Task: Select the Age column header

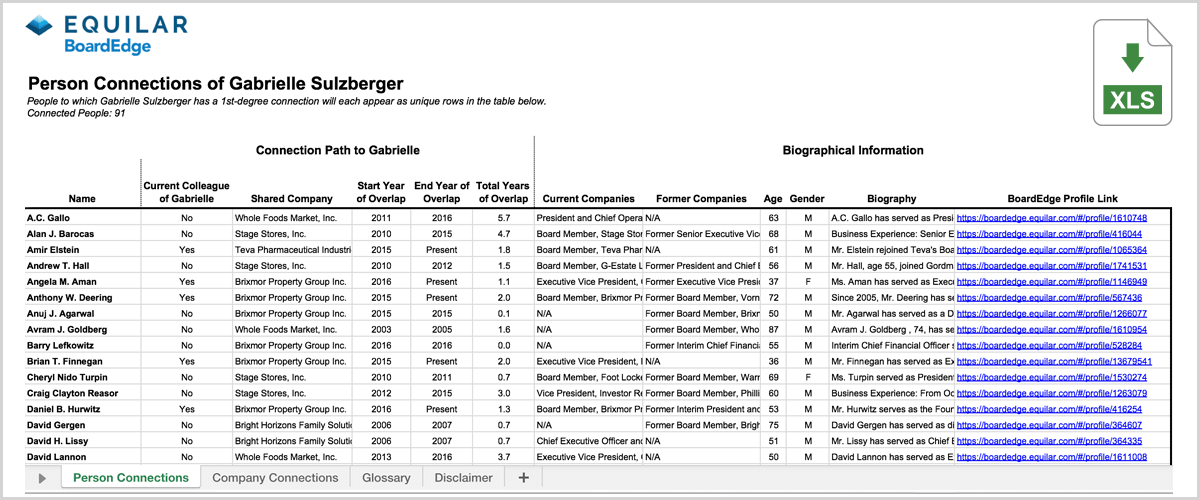Action: pyautogui.click(x=773, y=199)
